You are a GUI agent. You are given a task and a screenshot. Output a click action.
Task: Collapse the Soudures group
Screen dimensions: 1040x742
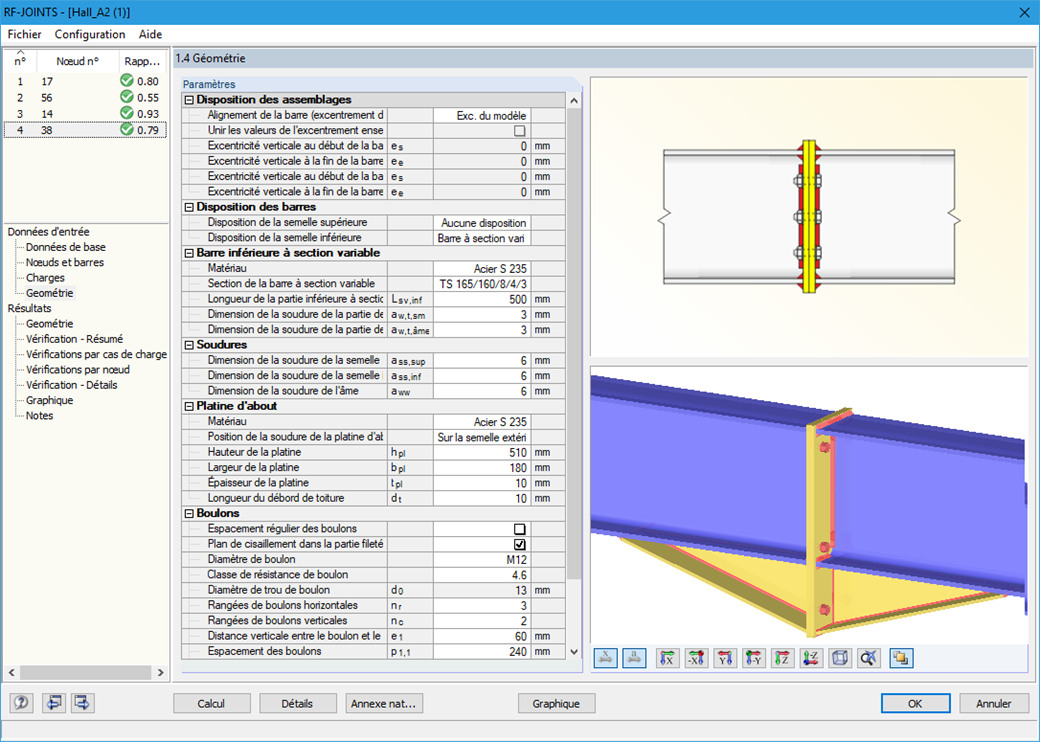click(x=189, y=344)
